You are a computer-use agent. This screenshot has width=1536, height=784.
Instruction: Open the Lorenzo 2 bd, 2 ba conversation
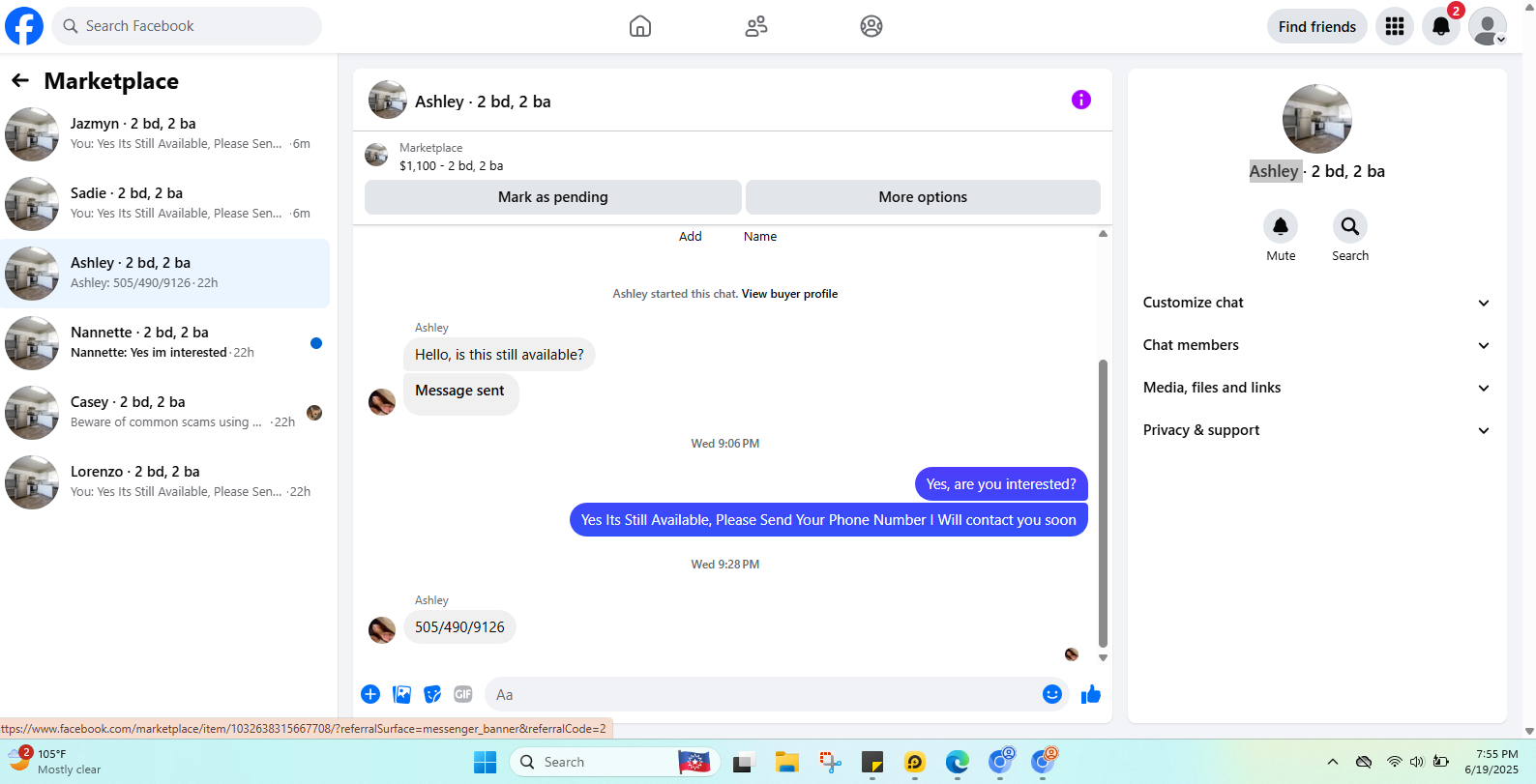pos(165,482)
